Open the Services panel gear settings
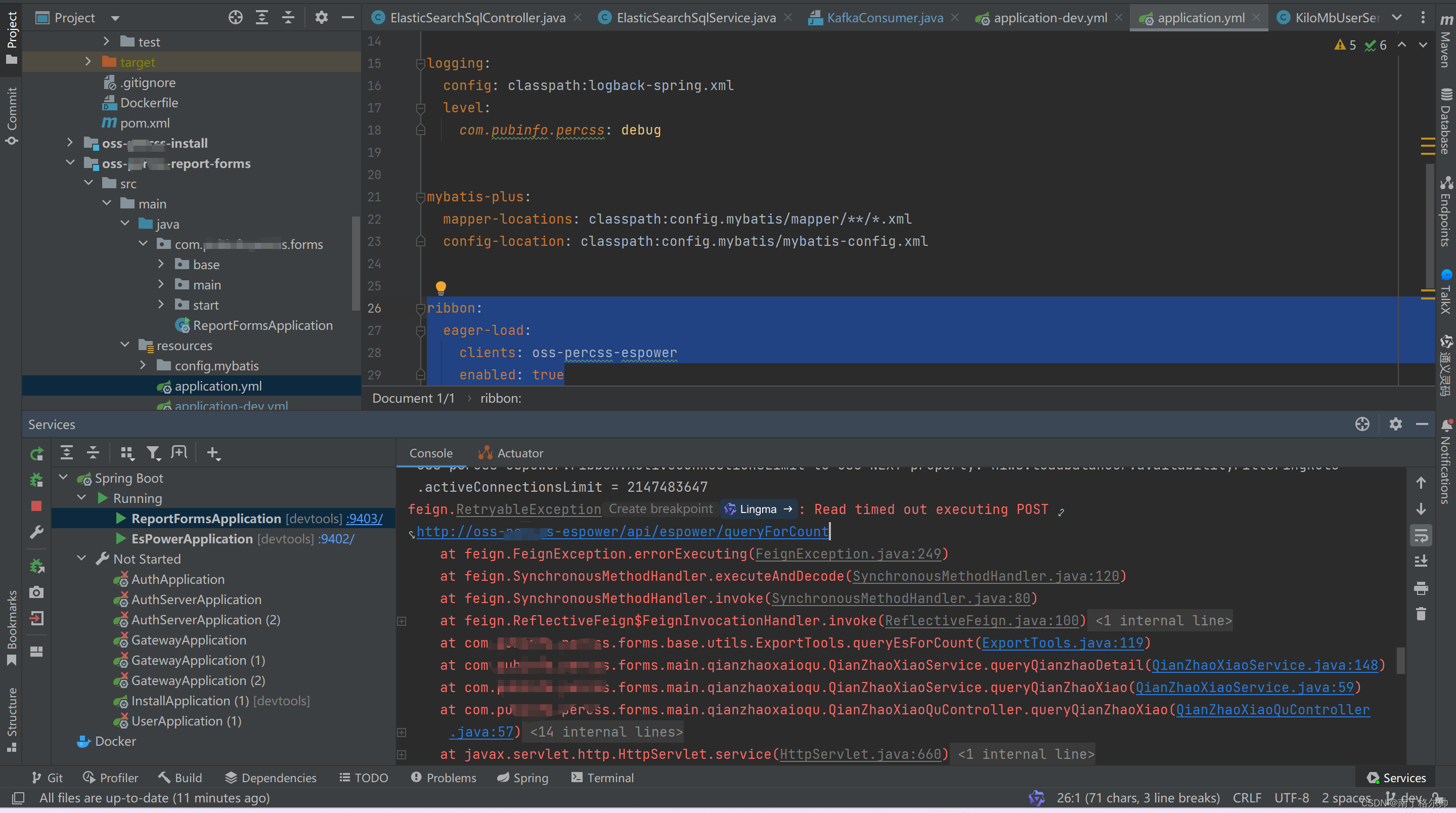 [1395, 424]
